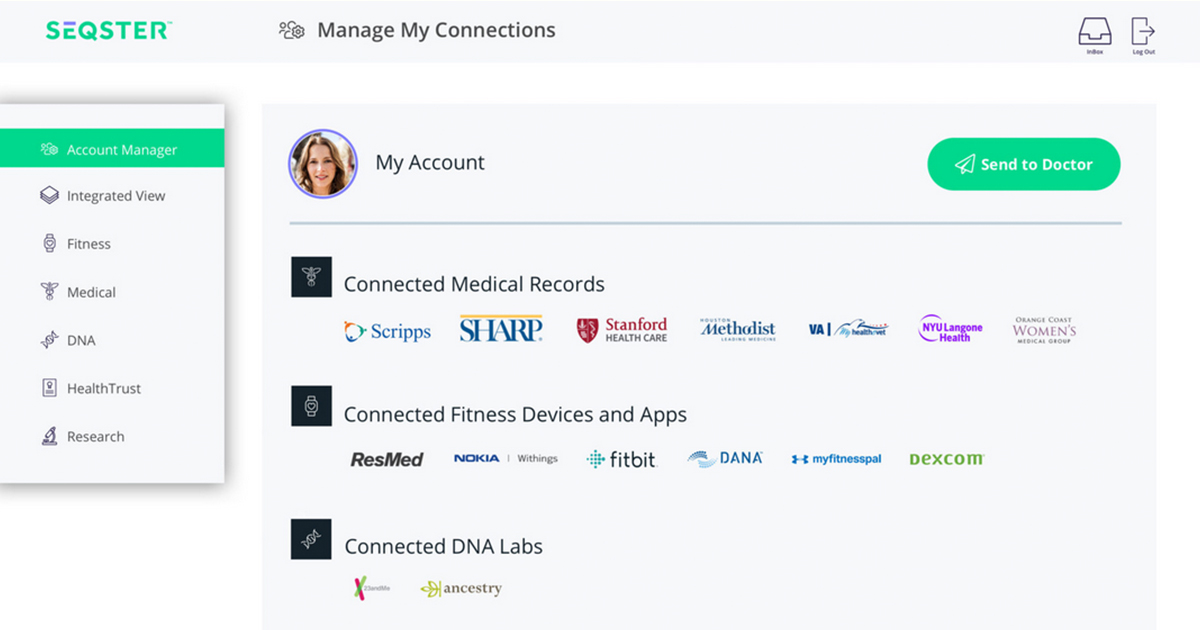Select the ancestry DNA lab logo
Image resolution: width=1200 pixels, height=630 pixels.
[x=461, y=589]
